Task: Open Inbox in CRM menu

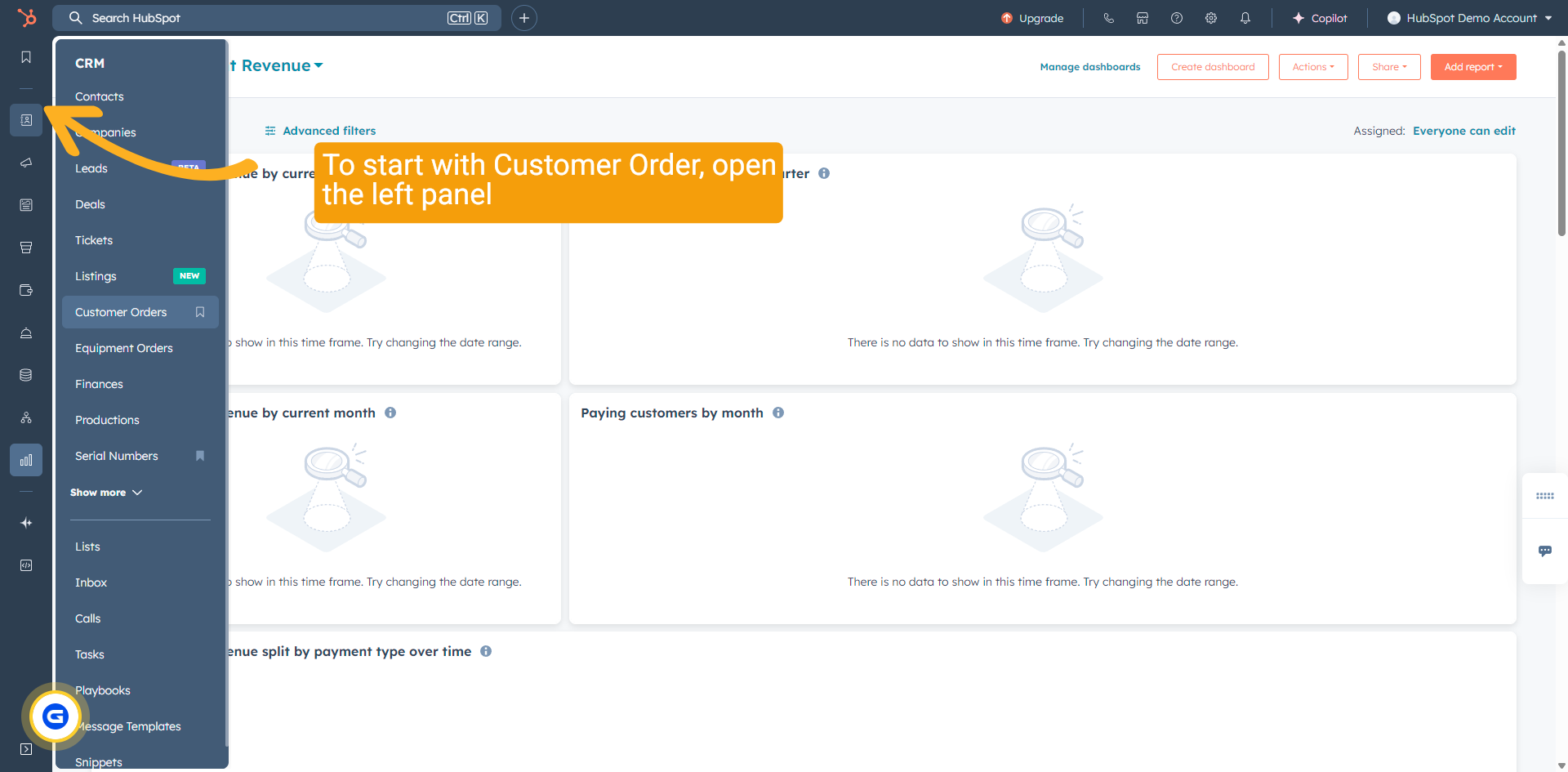Action: [x=91, y=582]
